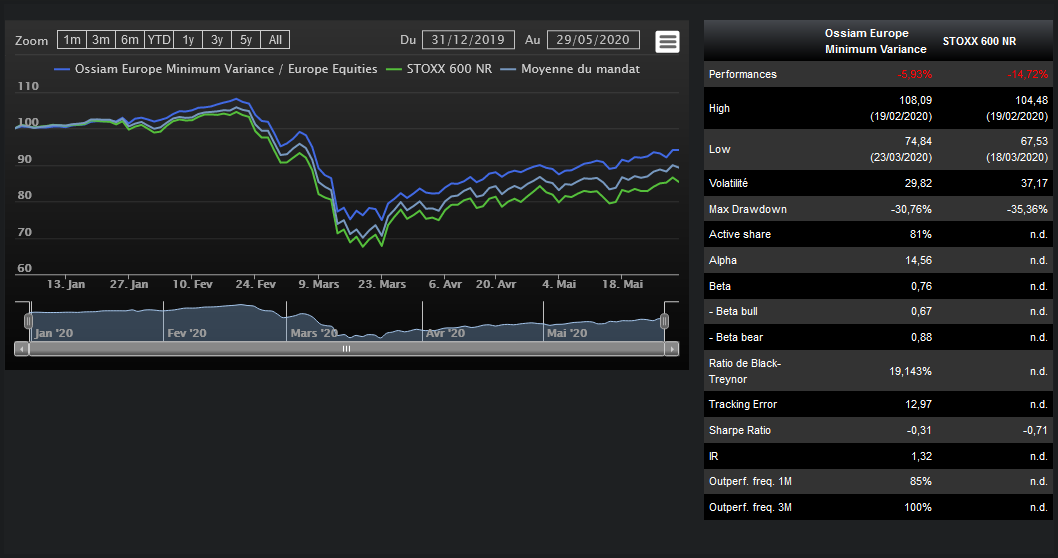Select the Sharpe Ratio row label
This screenshot has height=558, width=1058.
[740, 430]
